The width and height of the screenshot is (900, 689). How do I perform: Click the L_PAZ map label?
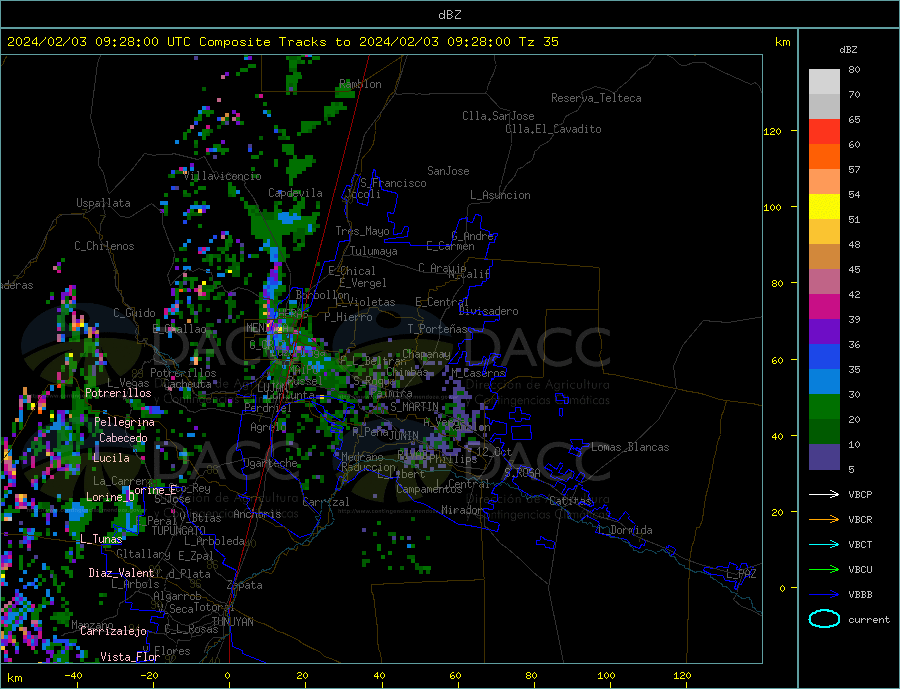pyautogui.click(x=741, y=574)
